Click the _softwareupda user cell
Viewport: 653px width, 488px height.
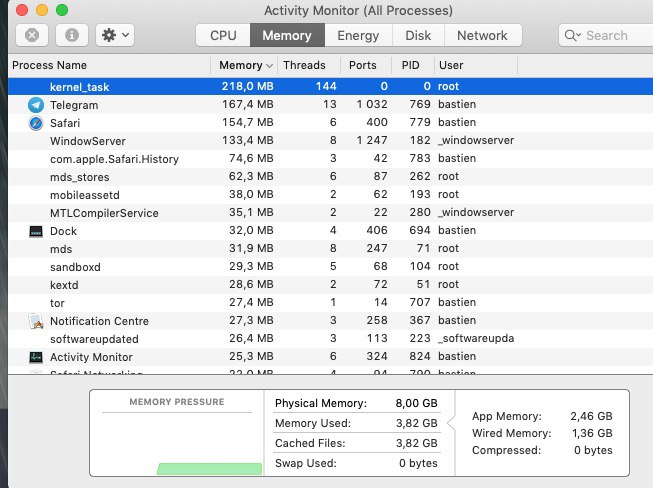(476, 338)
